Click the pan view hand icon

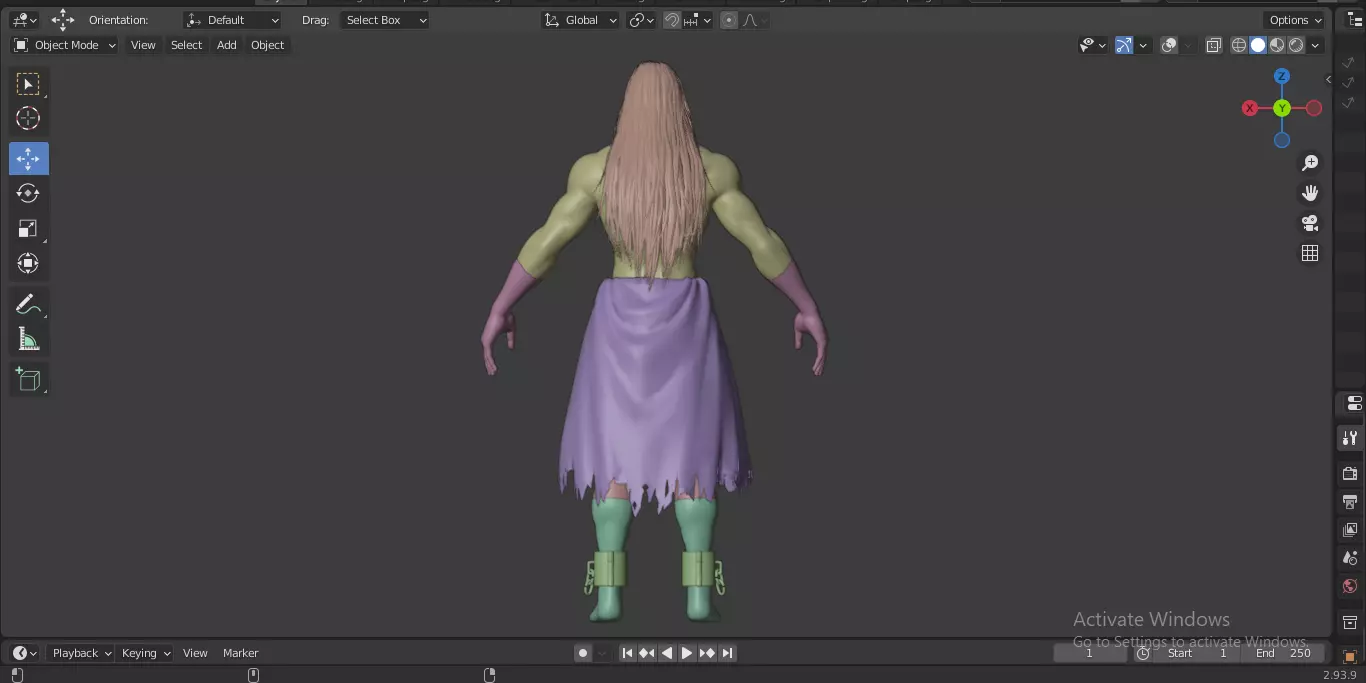(1310, 193)
